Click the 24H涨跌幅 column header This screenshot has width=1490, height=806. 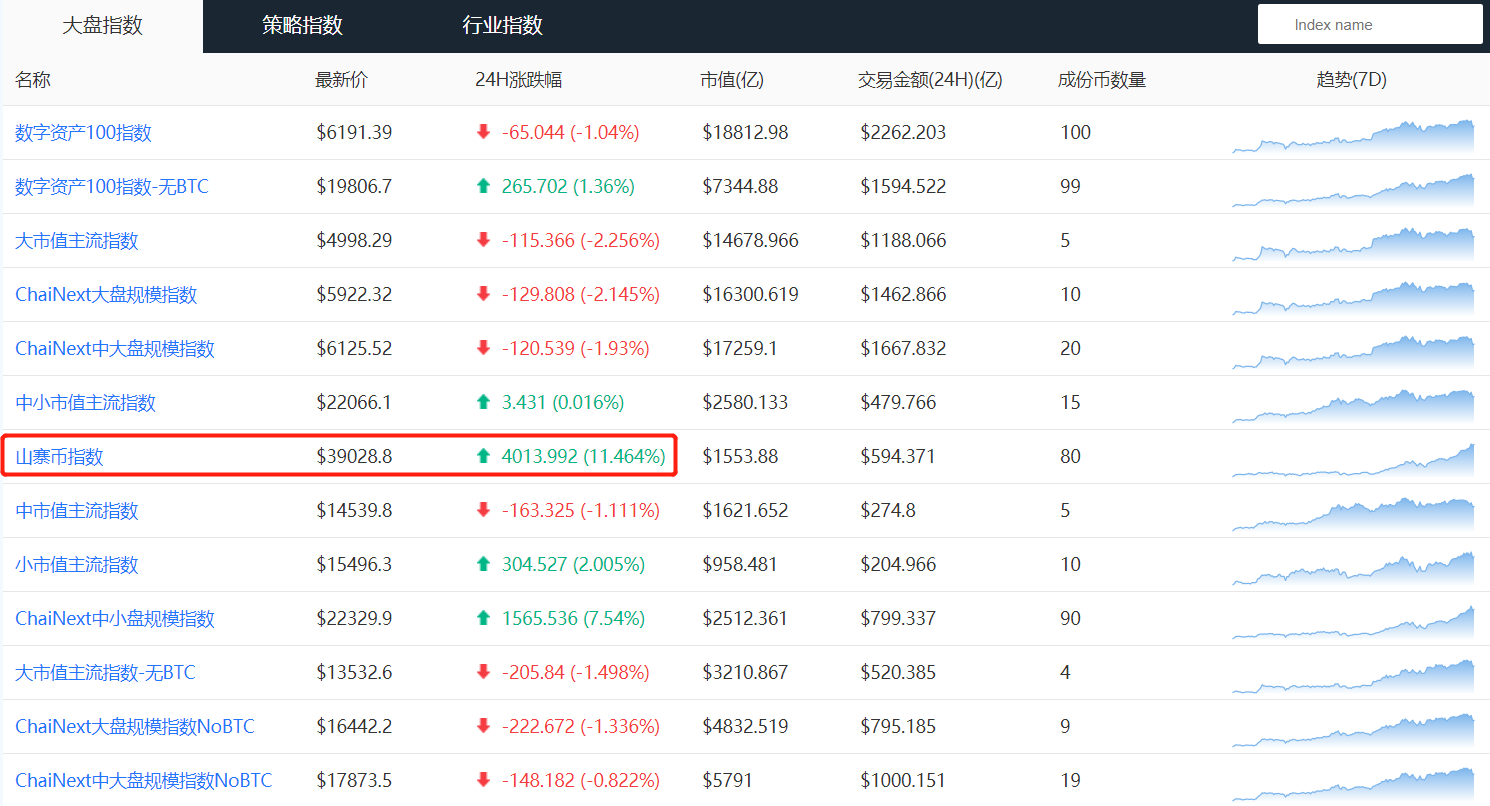(x=519, y=80)
